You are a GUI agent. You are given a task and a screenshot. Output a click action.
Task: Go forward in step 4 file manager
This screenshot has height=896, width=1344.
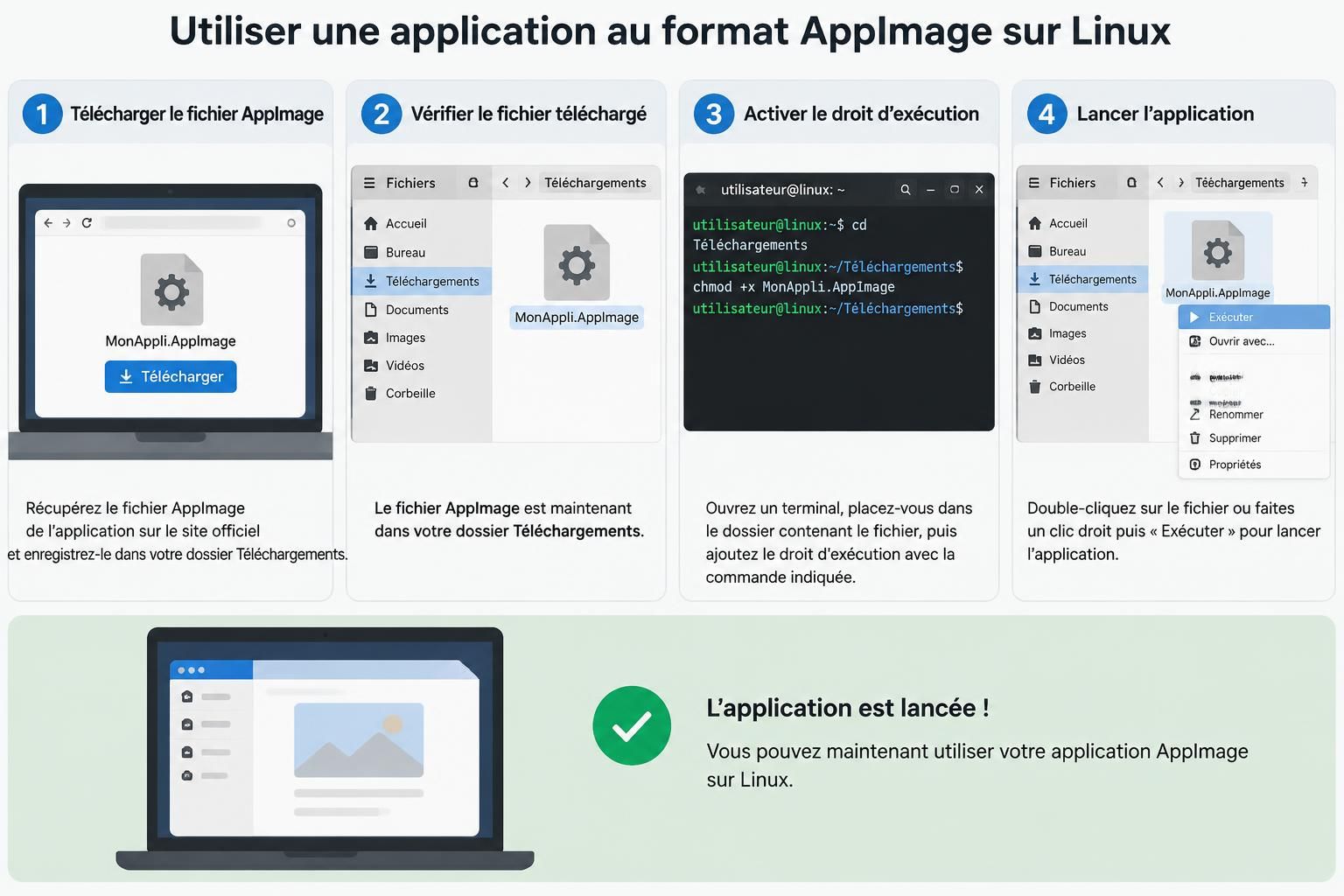(1181, 183)
